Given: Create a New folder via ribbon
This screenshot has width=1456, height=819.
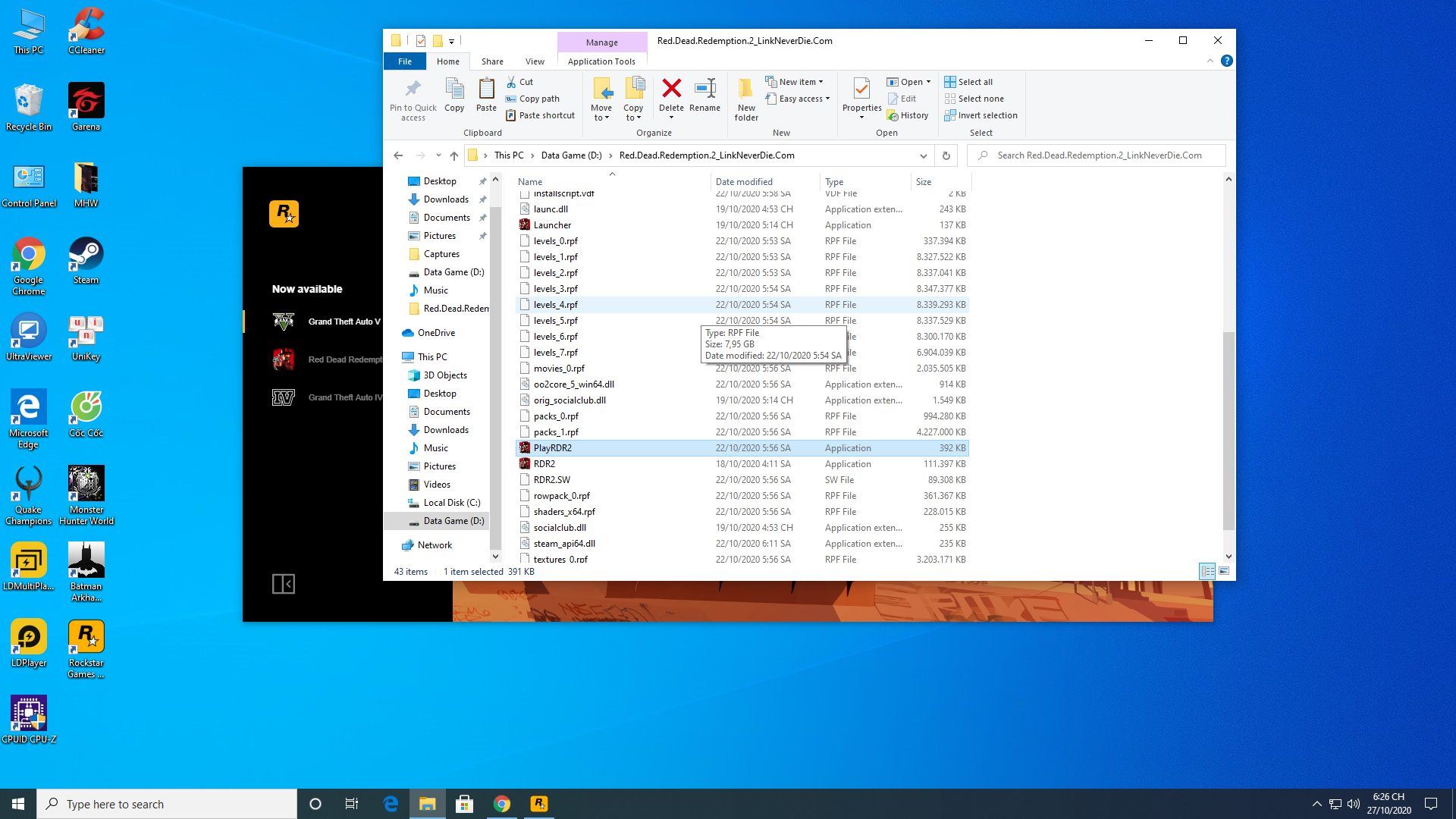Looking at the screenshot, I should click(x=746, y=99).
